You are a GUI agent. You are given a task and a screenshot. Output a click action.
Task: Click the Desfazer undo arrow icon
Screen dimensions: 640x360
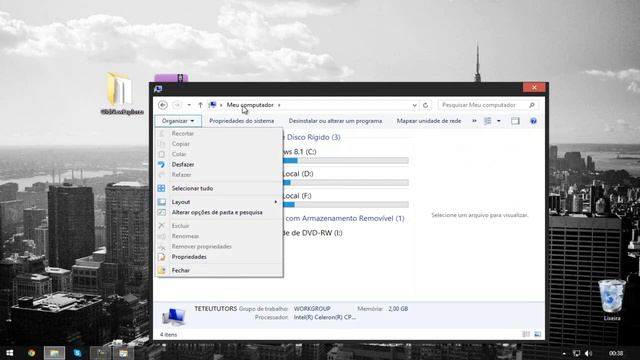(162, 164)
